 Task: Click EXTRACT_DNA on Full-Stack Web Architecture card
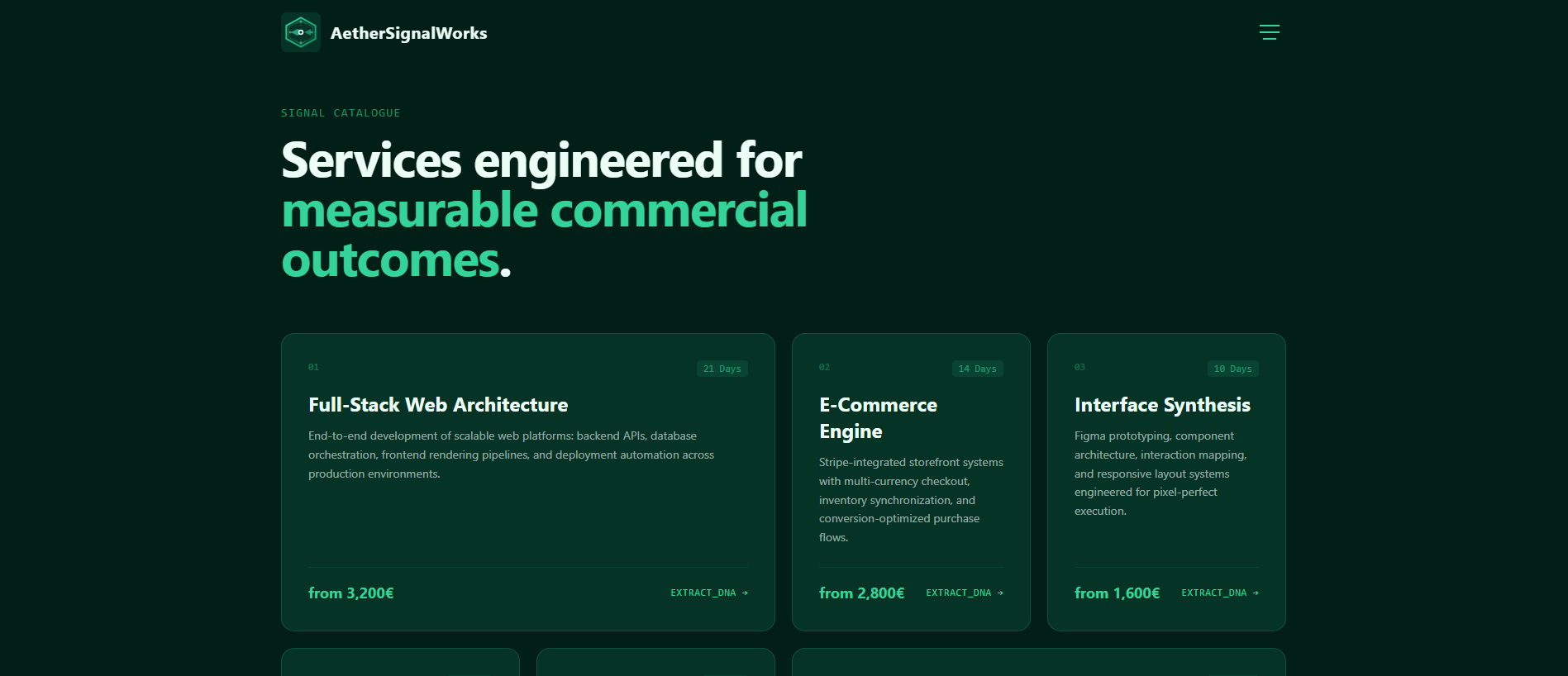click(709, 593)
